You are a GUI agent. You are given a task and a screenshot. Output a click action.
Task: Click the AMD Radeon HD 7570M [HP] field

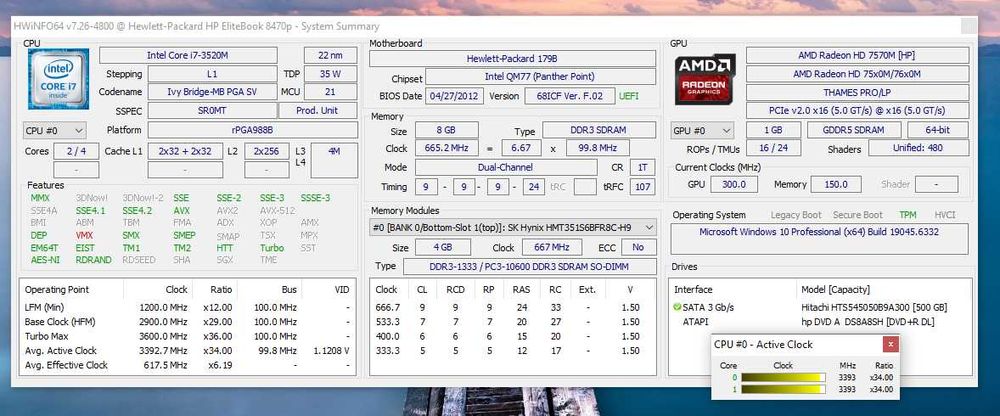coord(857,56)
